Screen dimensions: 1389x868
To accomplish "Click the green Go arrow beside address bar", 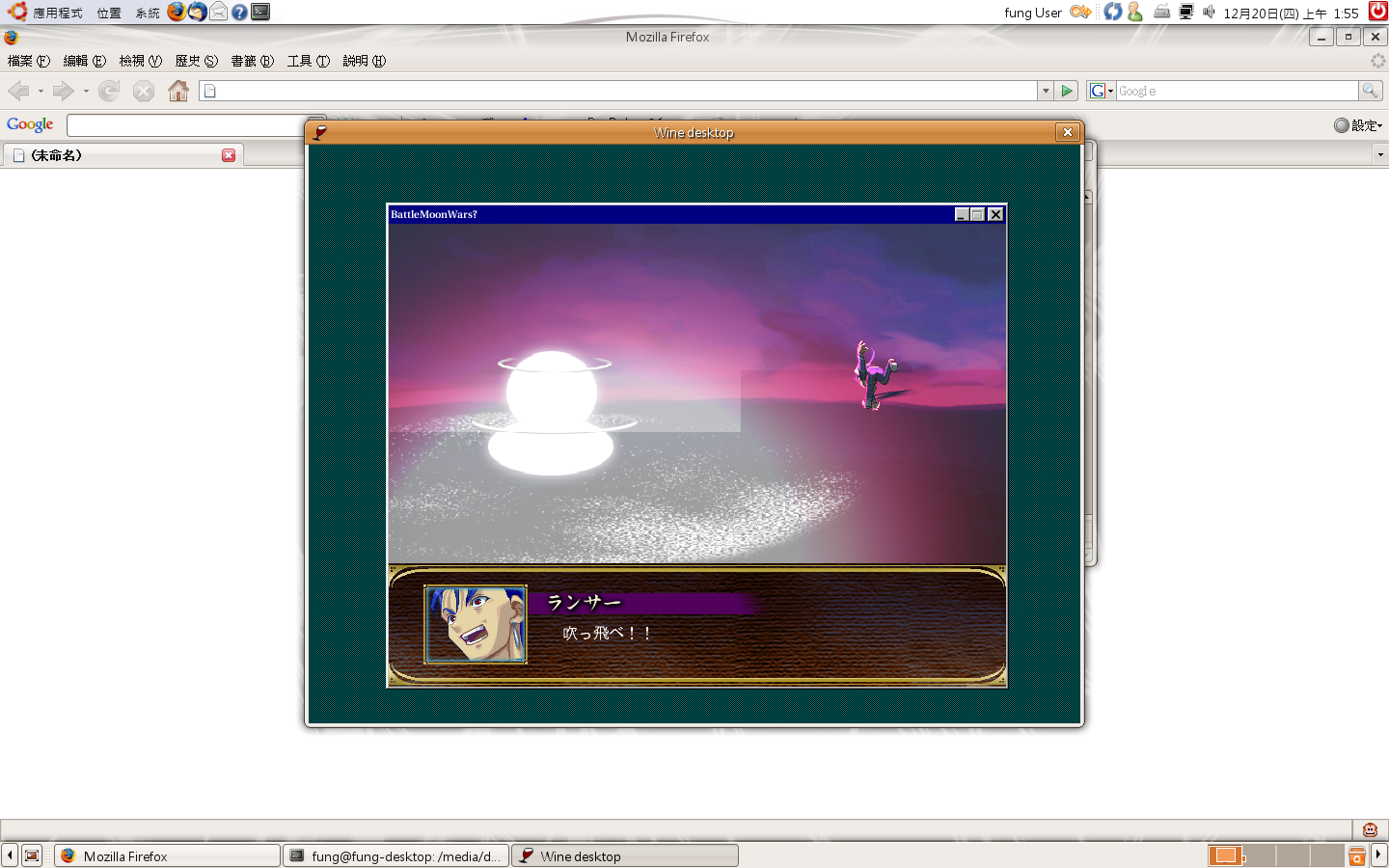I will pos(1066,91).
